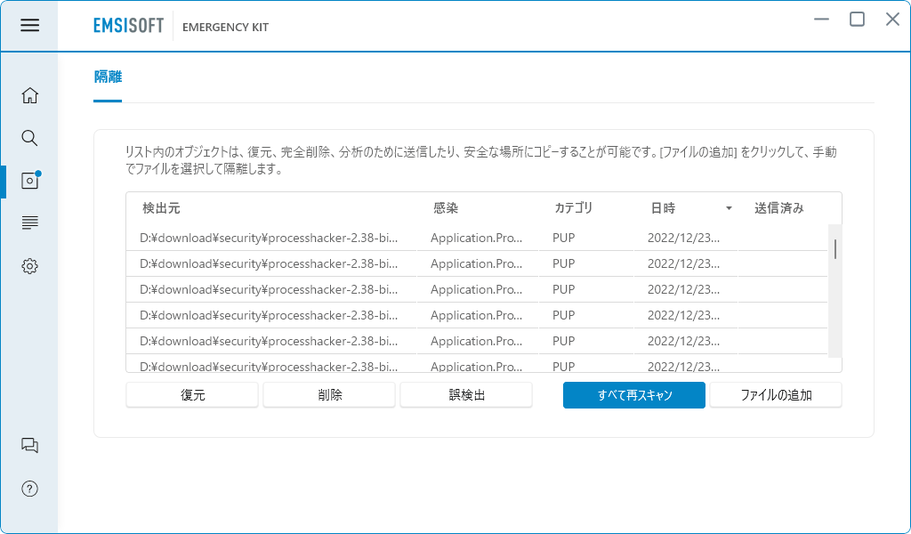Maximize the Emergency Kit window

[857, 19]
